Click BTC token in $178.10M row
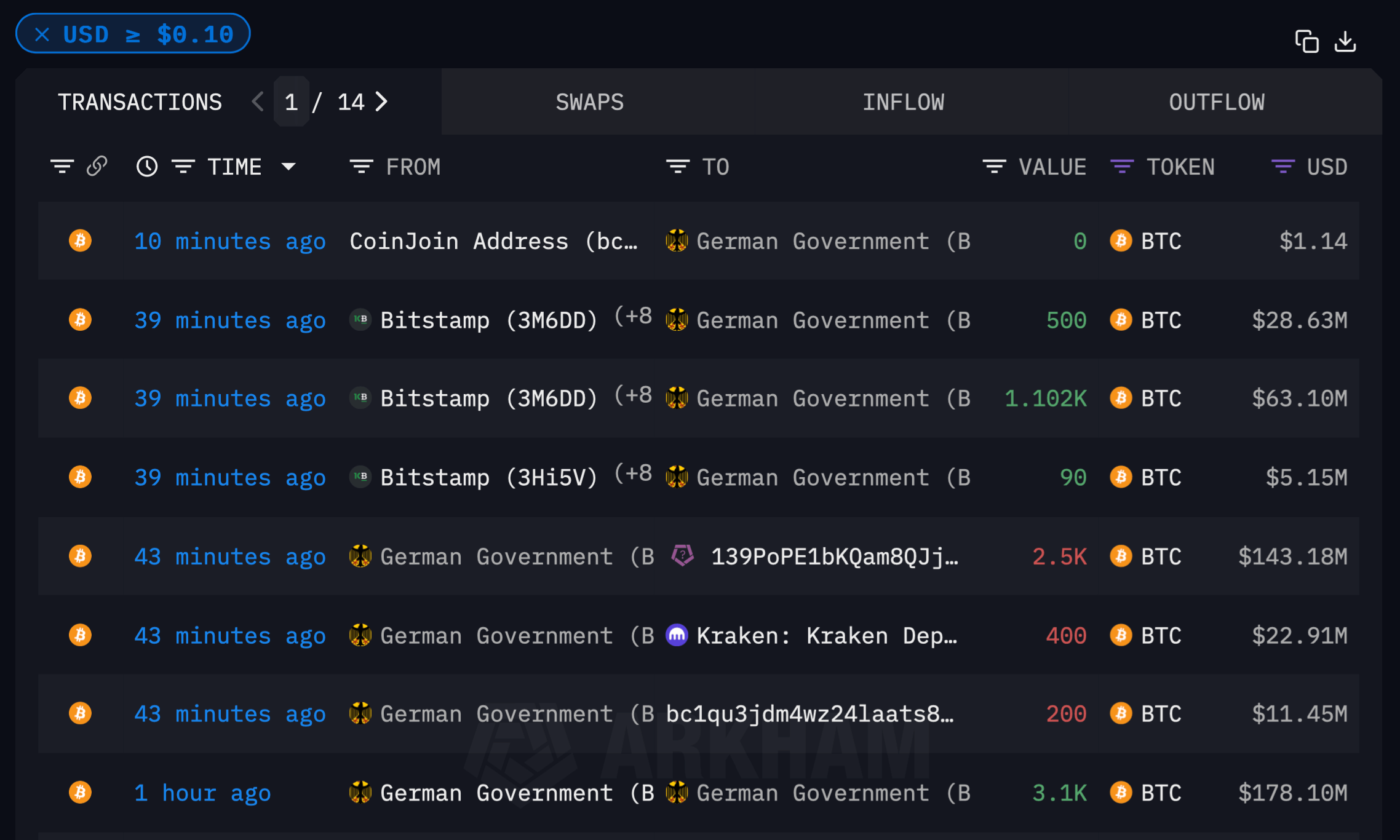 tap(1145, 792)
